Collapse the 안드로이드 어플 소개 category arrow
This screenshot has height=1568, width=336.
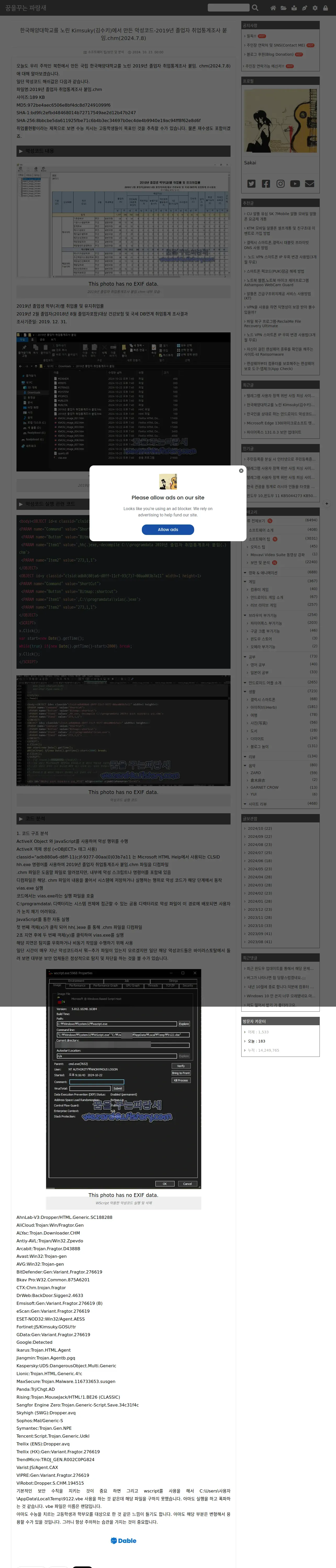pyautogui.click(x=245, y=682)
